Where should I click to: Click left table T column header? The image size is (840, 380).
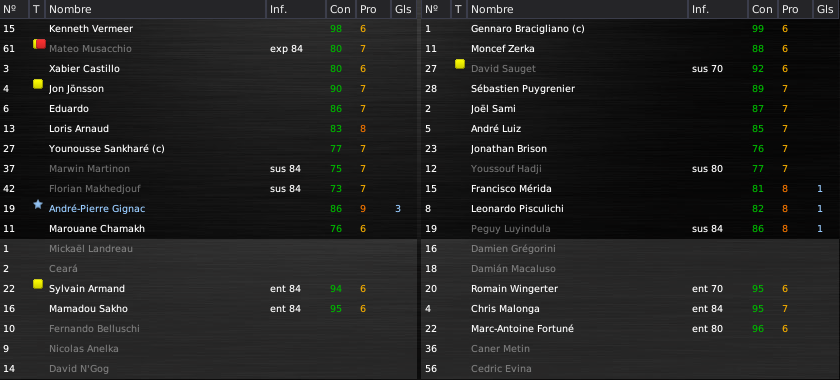click(36, 9)
